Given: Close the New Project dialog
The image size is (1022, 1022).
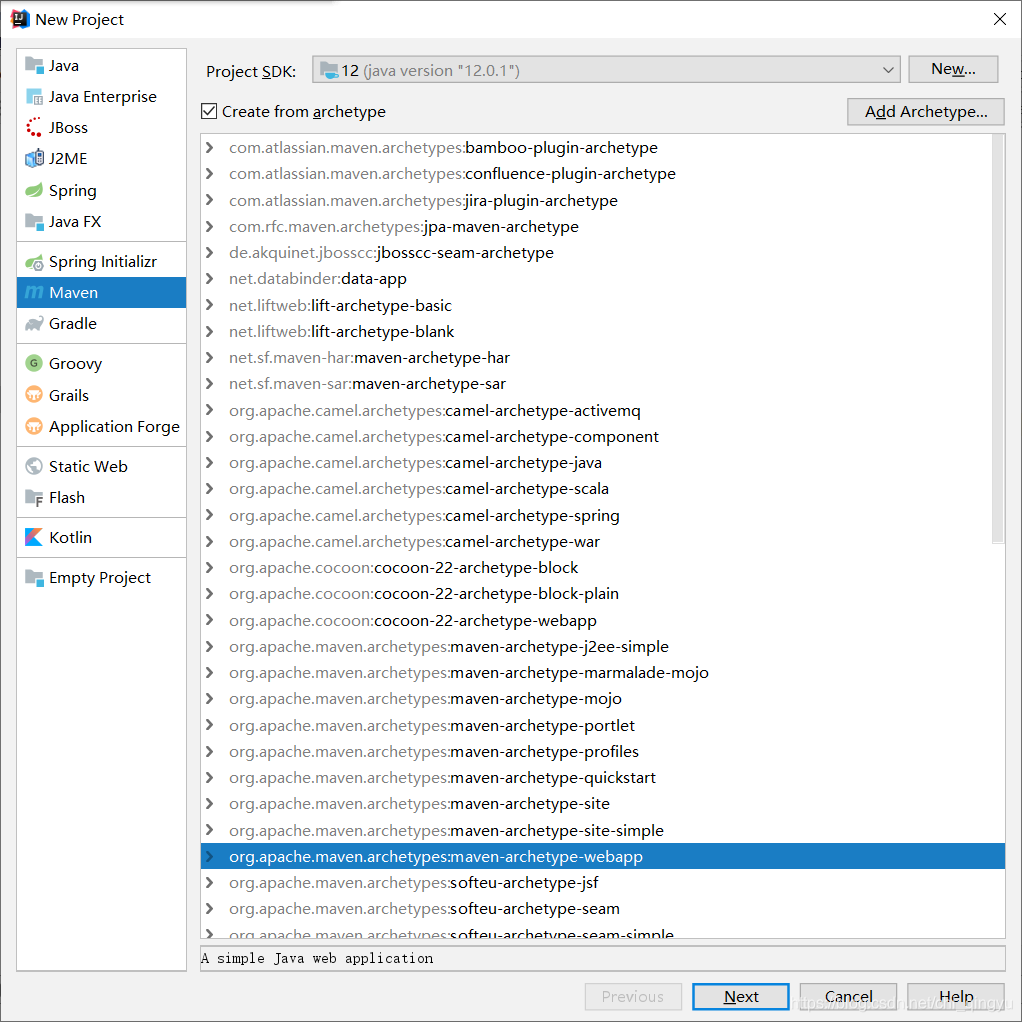Looking at the screenshot, I should (x=999, y=19).
